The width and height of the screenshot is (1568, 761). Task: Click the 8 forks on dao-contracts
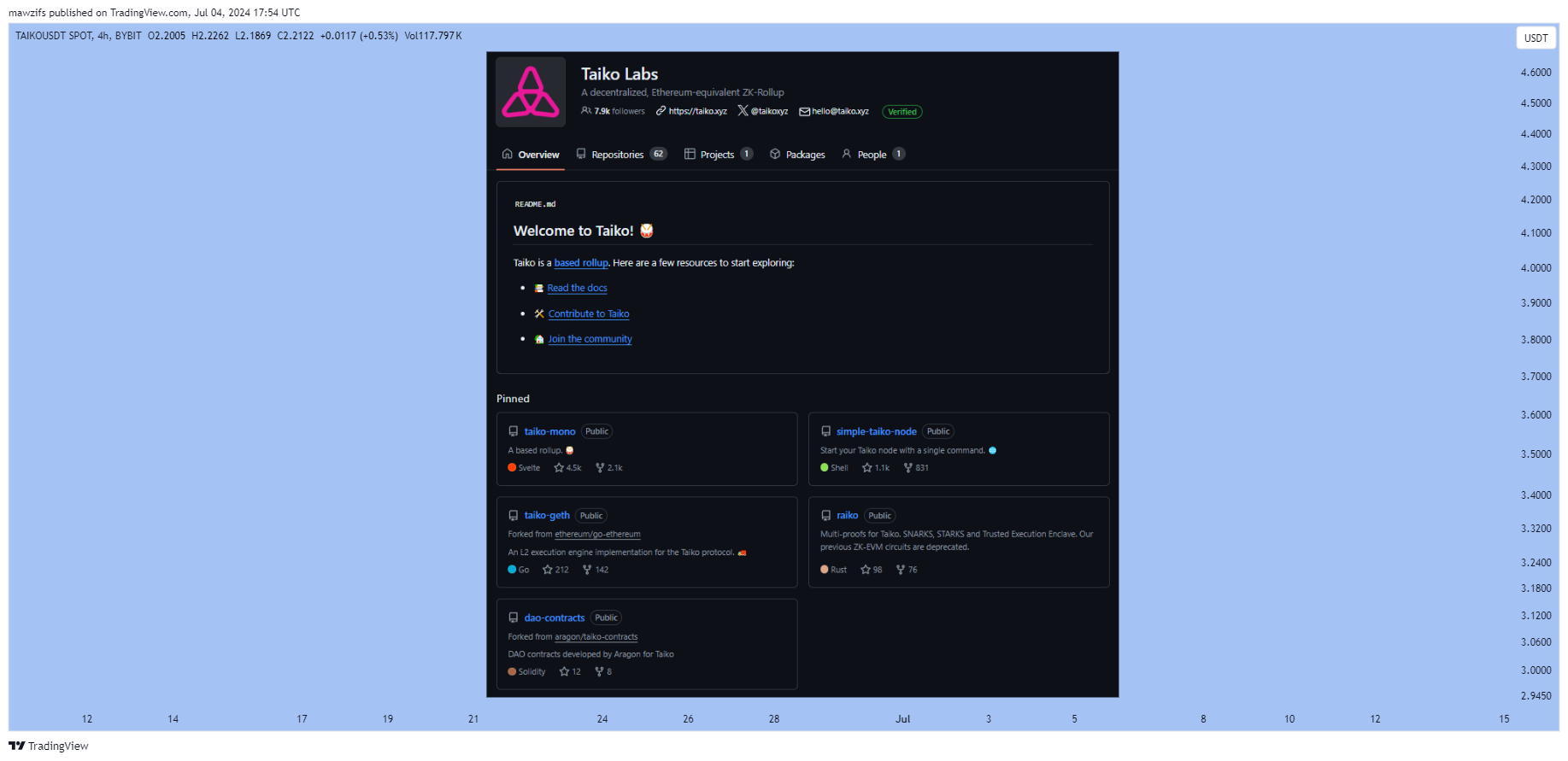603,672
